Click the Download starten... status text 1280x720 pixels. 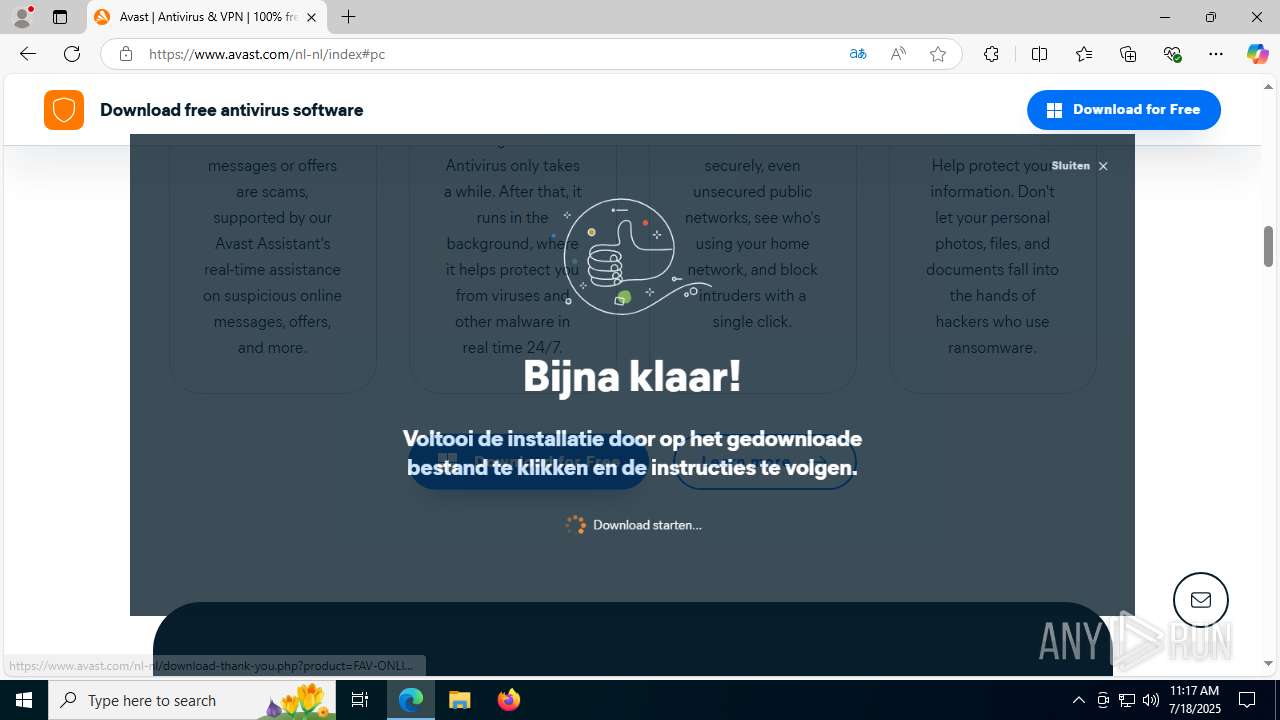pyautogui.click(x=647, y=525)
